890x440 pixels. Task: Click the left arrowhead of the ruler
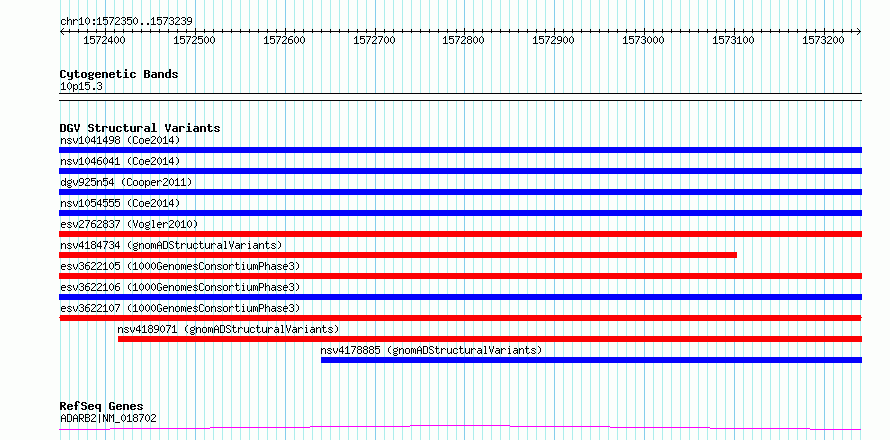pos(62,32)
